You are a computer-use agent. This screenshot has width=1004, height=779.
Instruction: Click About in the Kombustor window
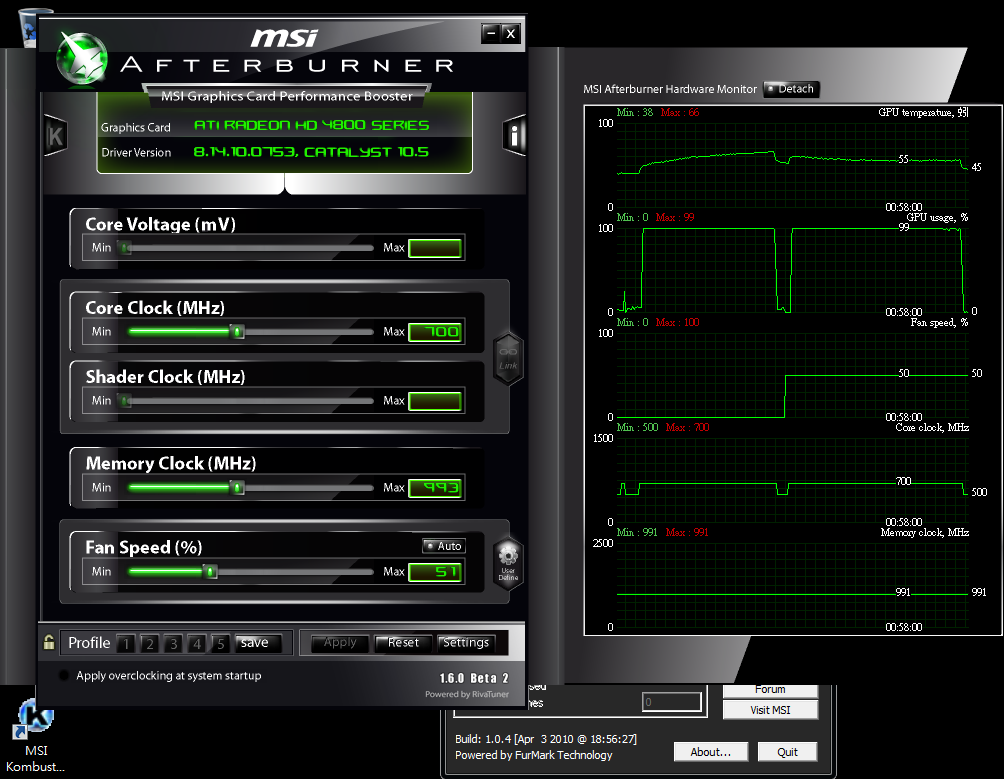coord(711,751)
